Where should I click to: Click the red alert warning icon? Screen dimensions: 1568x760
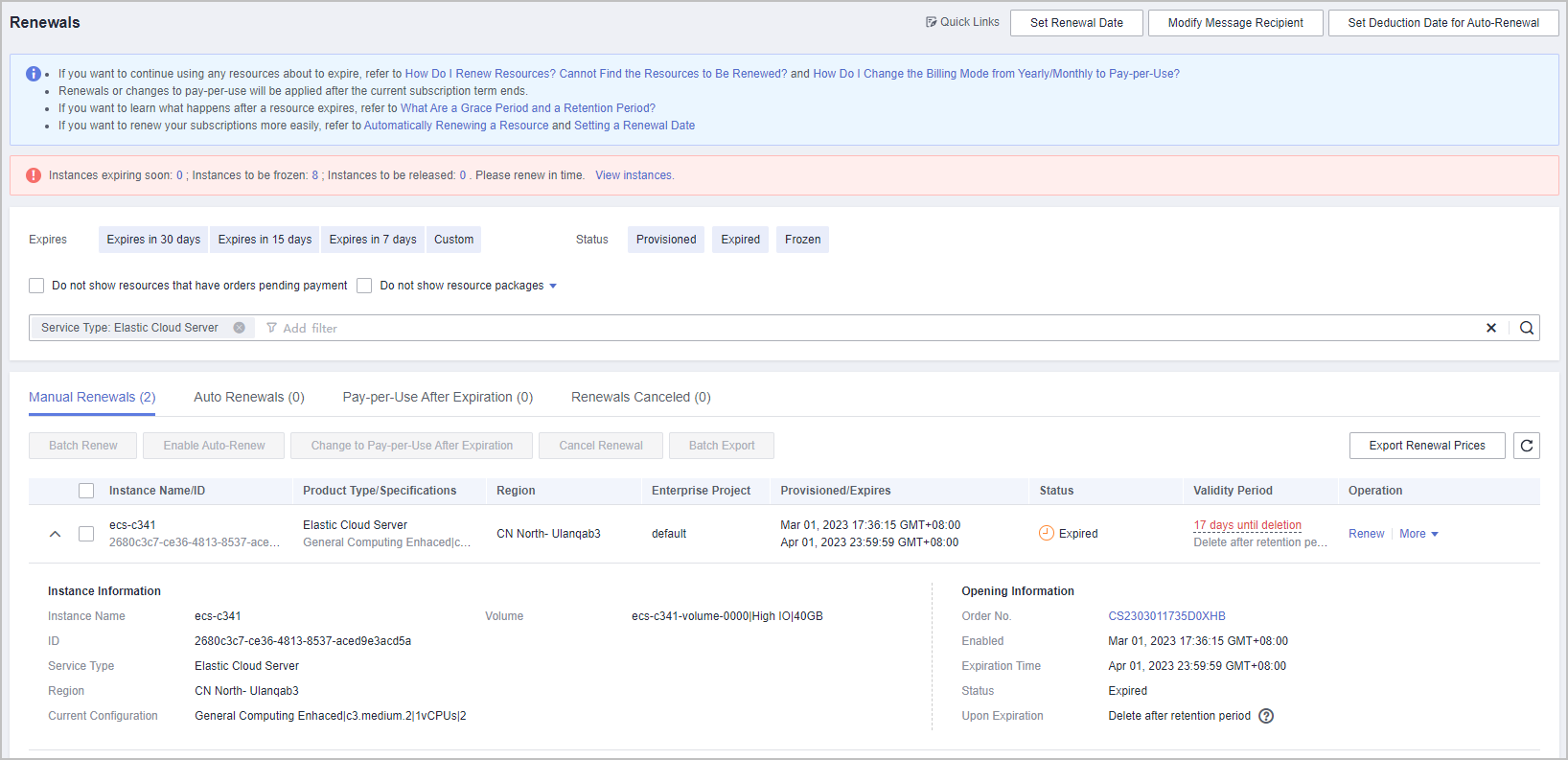34,175
